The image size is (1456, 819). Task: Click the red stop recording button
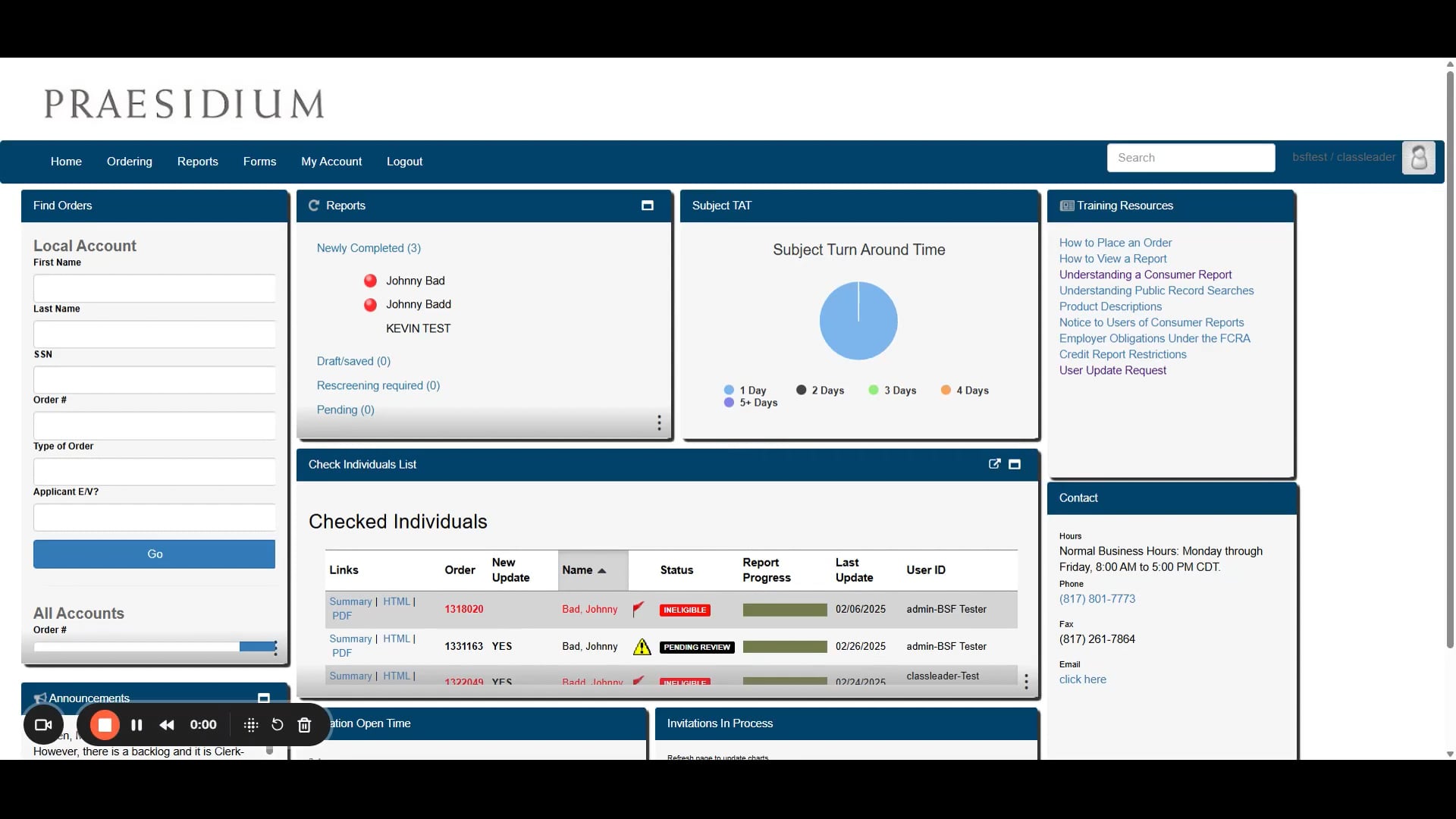click(x=105, y=725)
